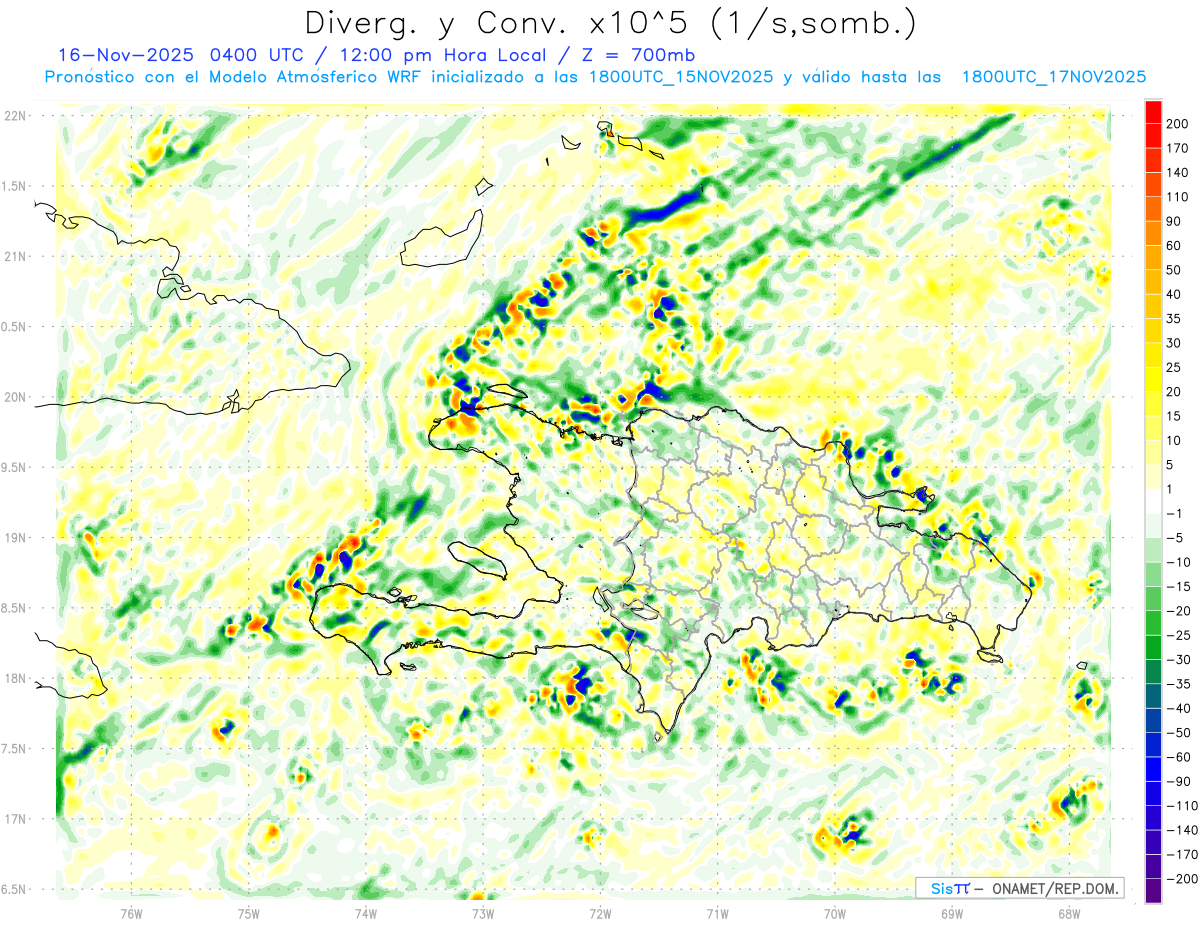Image resolution: width=1200 pixels, height=927 pixels.
Task: Click the longitude label '70W'
Action: tap(835, 913)
